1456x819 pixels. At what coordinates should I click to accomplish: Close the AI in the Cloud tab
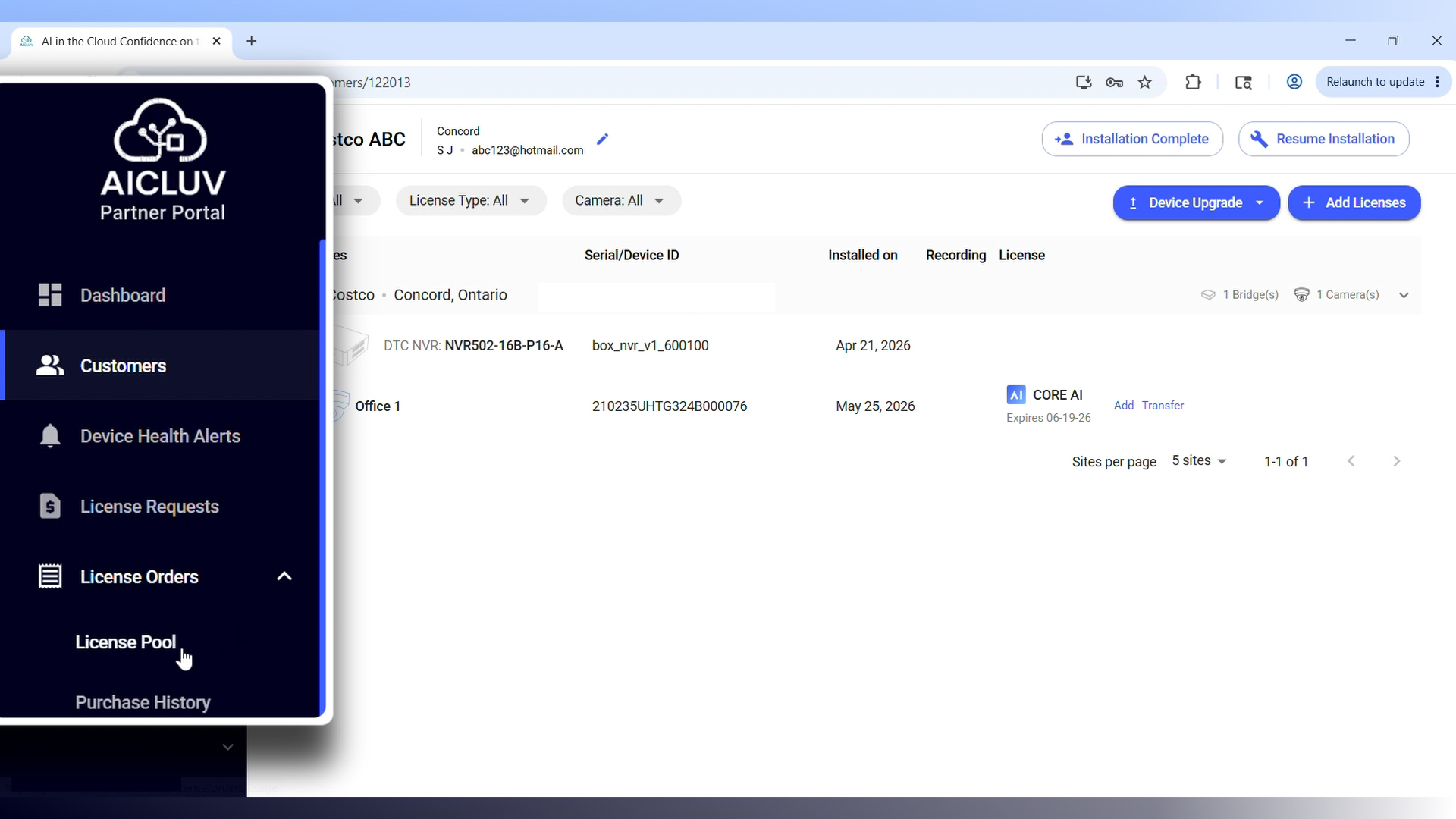click(x=217, y=41)
